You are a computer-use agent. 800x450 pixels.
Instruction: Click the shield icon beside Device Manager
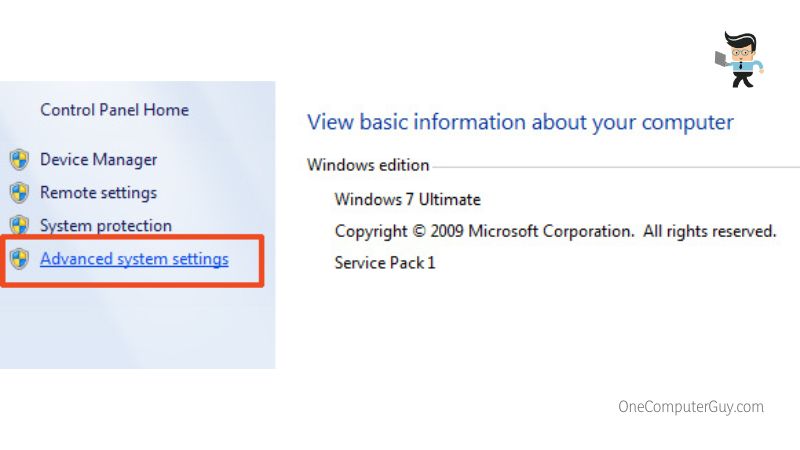(19, 160)
